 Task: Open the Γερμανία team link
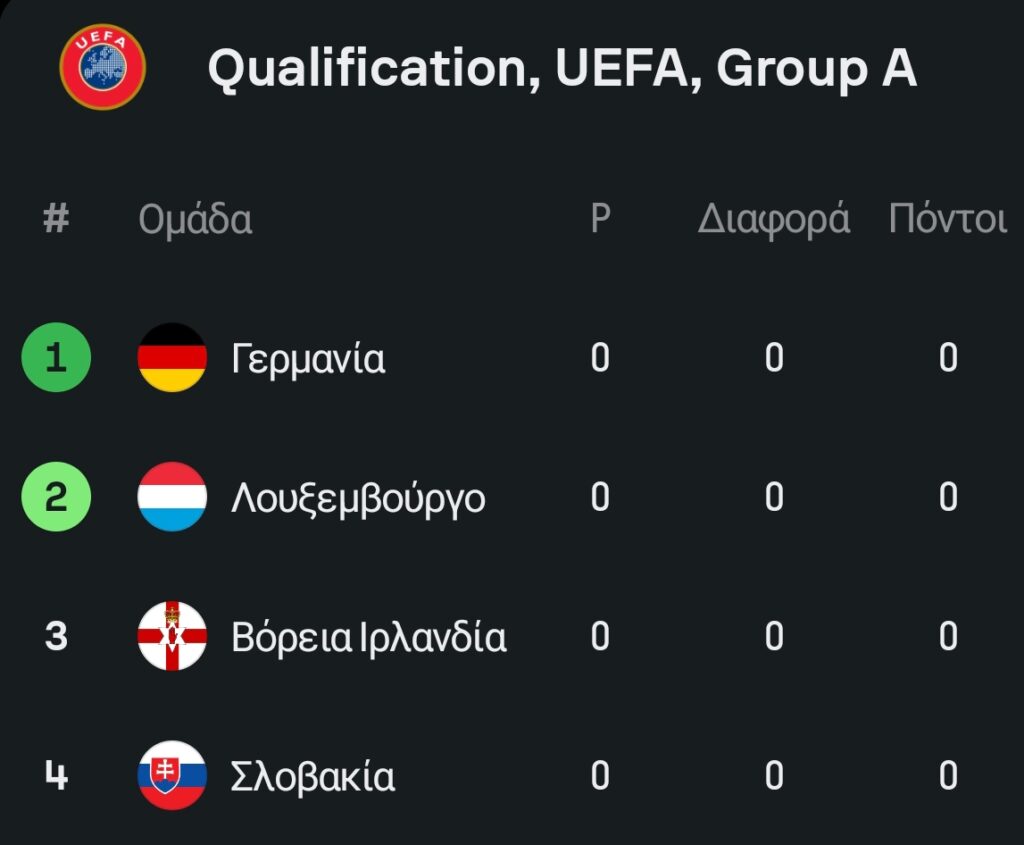[x=308, y=358]
